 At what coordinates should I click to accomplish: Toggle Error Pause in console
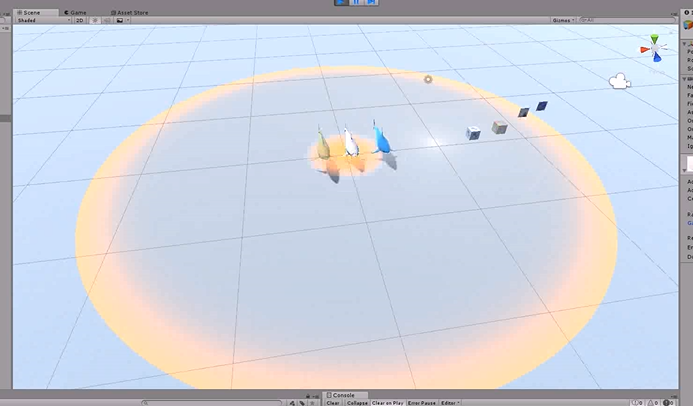tap(422, 403)
